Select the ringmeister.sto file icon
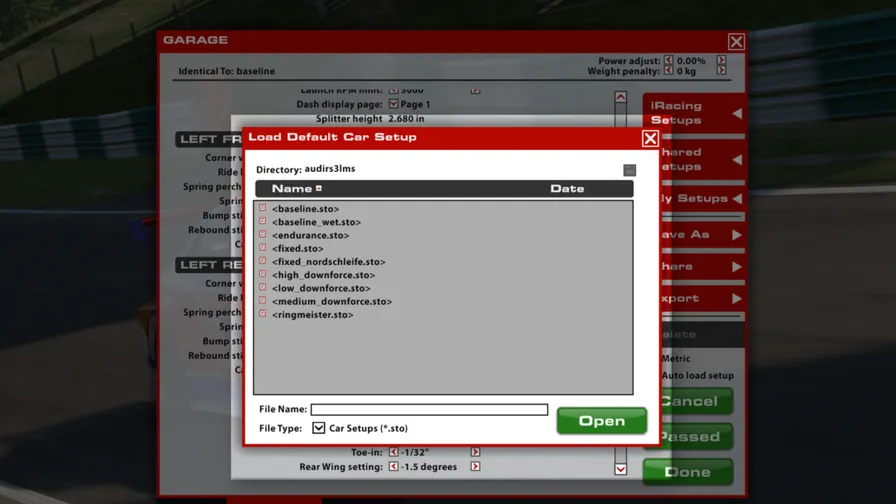The width and height of the screenshot is (896, 504). tap(262, 314)
